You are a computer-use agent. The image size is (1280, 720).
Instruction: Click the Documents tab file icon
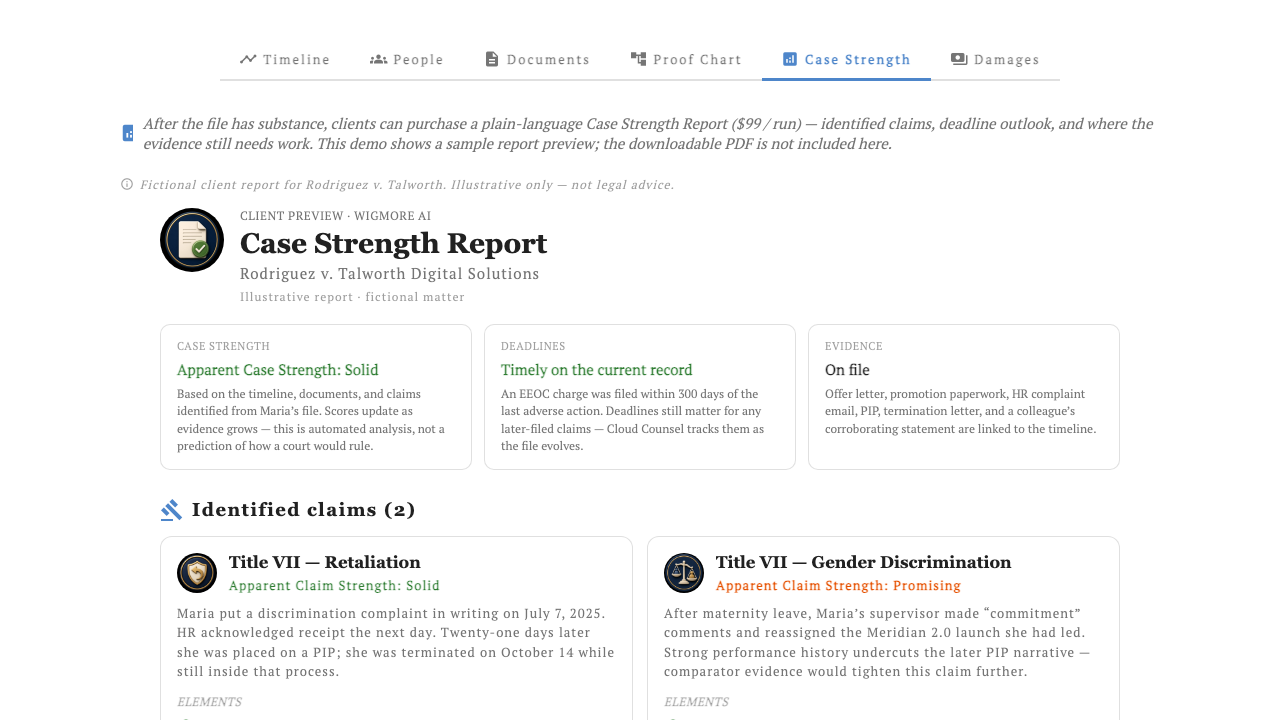491,59
